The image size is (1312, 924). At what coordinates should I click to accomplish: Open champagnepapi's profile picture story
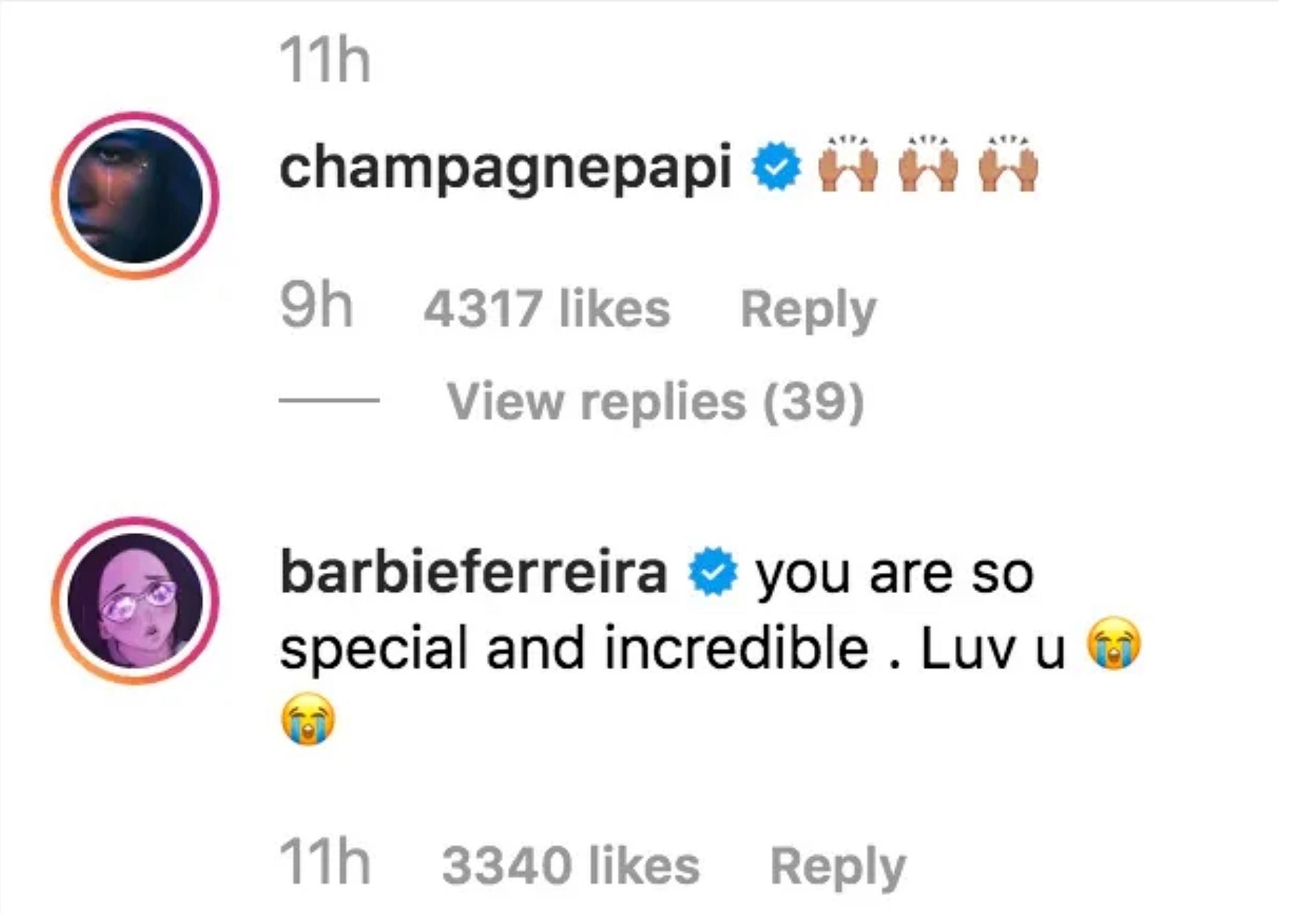click(x=135, y=195)
